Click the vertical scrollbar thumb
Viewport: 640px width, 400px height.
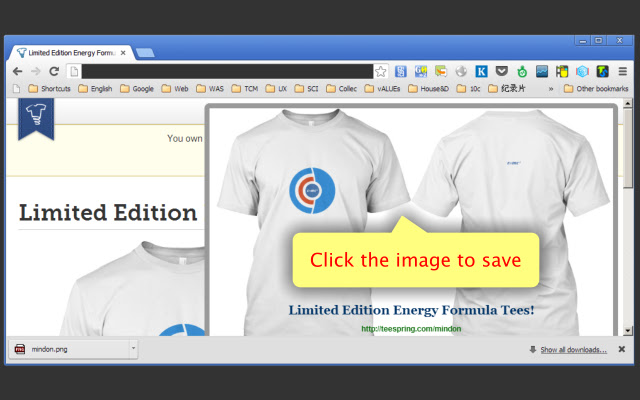tap(628, 148)
